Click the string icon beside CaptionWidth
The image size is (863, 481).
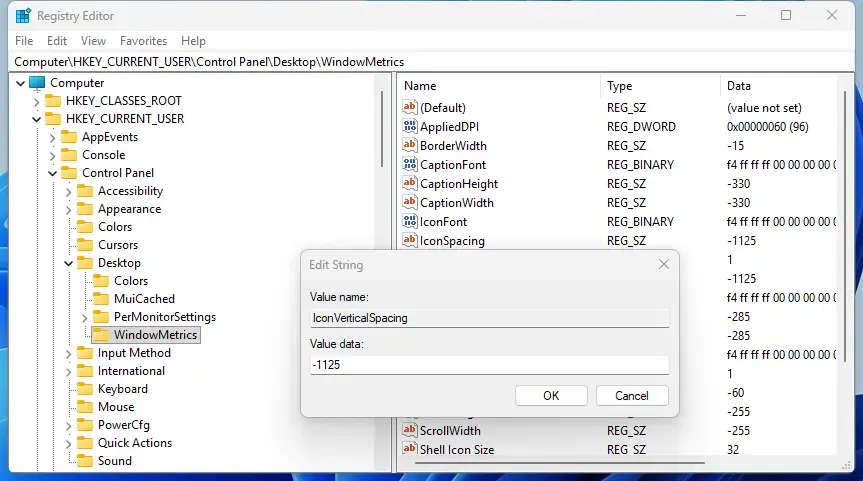[409, 203]
